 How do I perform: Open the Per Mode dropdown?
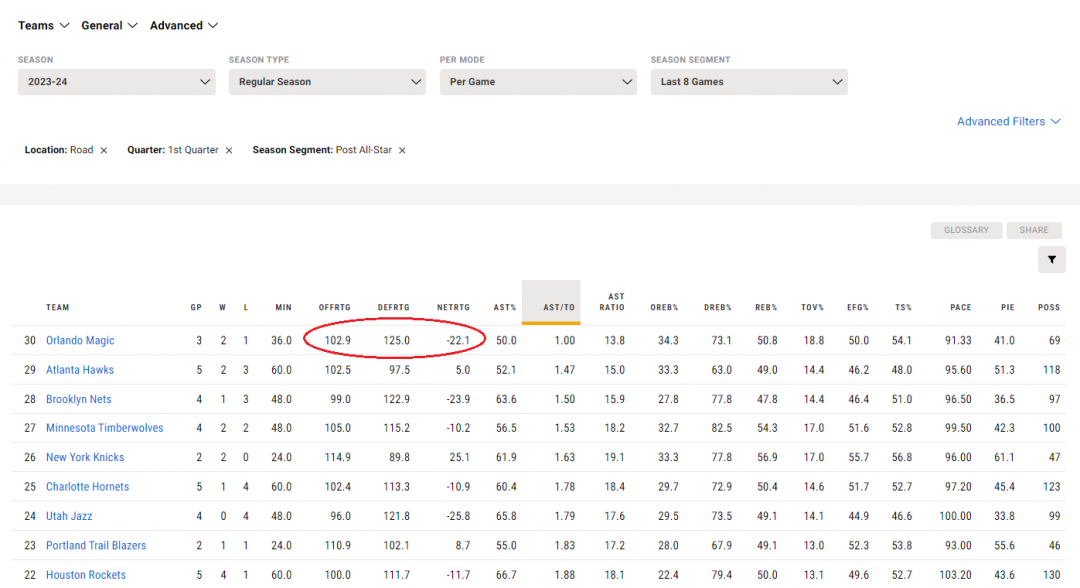click(538, 82)
